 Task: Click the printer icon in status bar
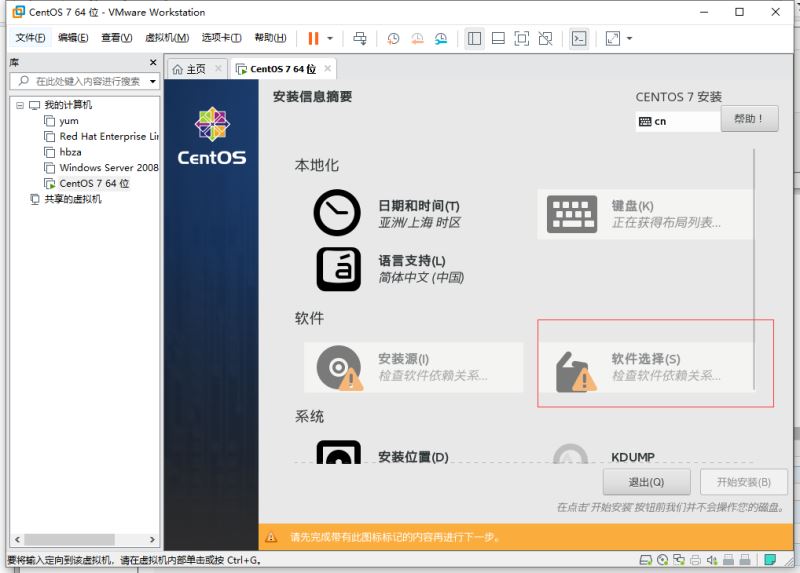(697, 559)
